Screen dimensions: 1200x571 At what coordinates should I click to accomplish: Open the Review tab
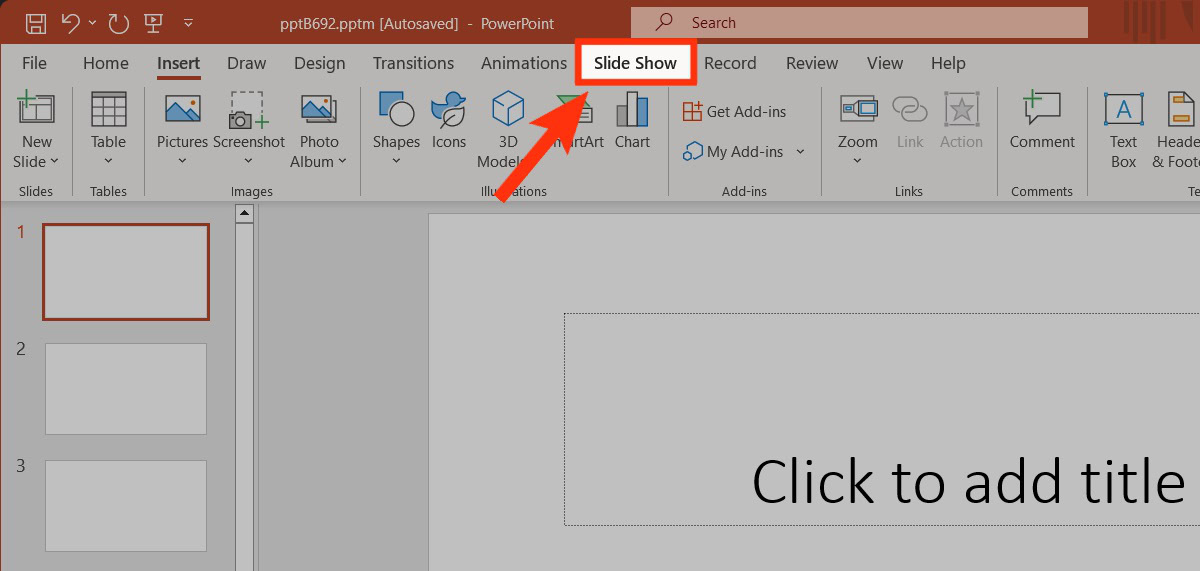coord(812,63)
